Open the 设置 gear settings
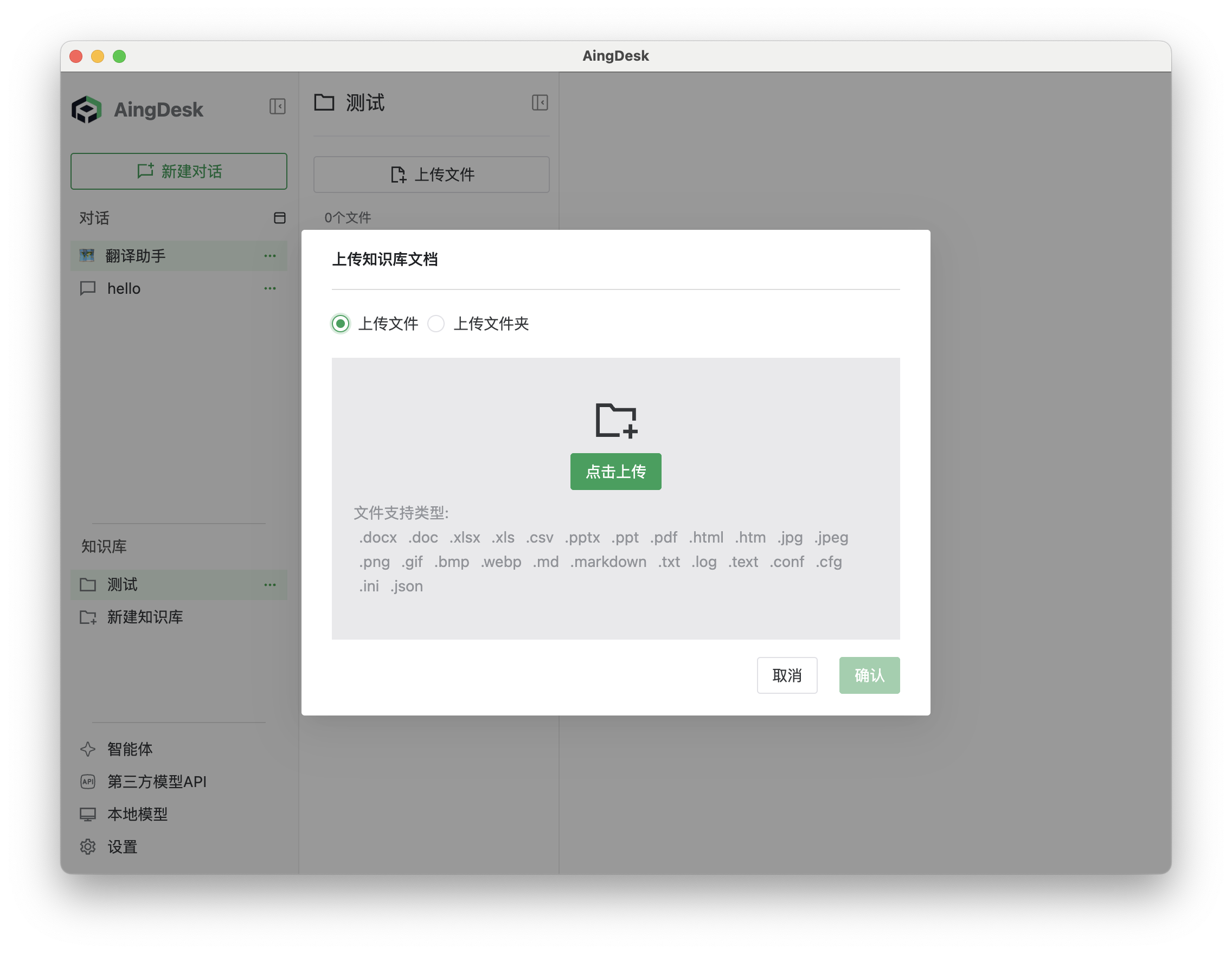Image resolution: width=1232 pixels, height=954 pixels. tap(88, 847)
